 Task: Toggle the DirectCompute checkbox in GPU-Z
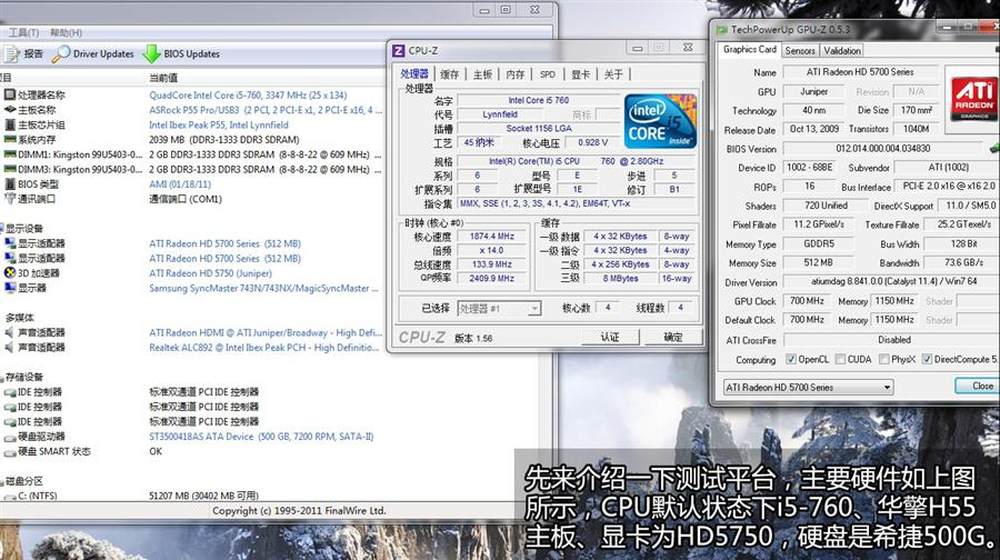pyautogui.click(x=927, y=359)
